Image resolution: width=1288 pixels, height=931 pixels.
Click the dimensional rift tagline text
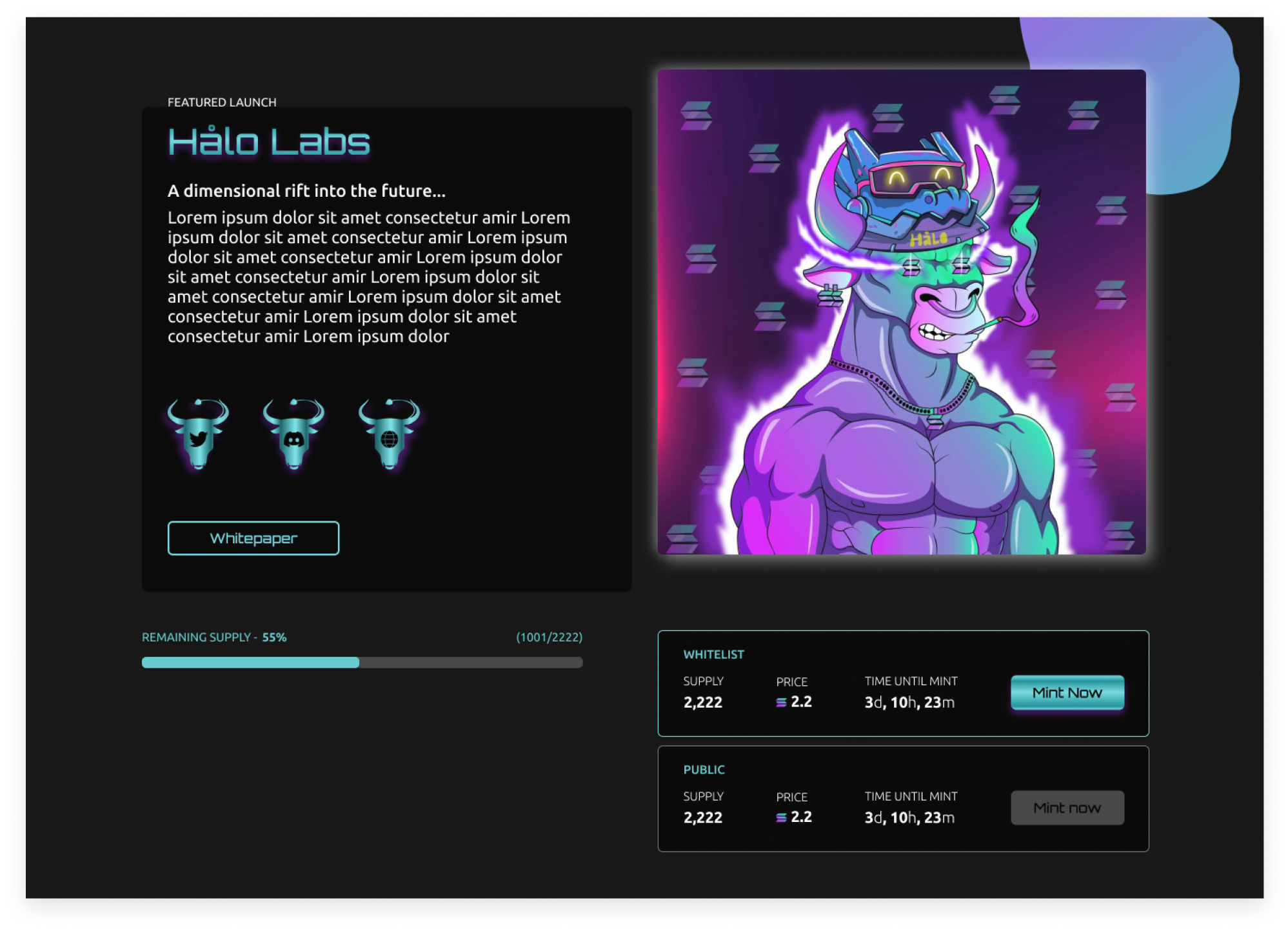[306, 191]
